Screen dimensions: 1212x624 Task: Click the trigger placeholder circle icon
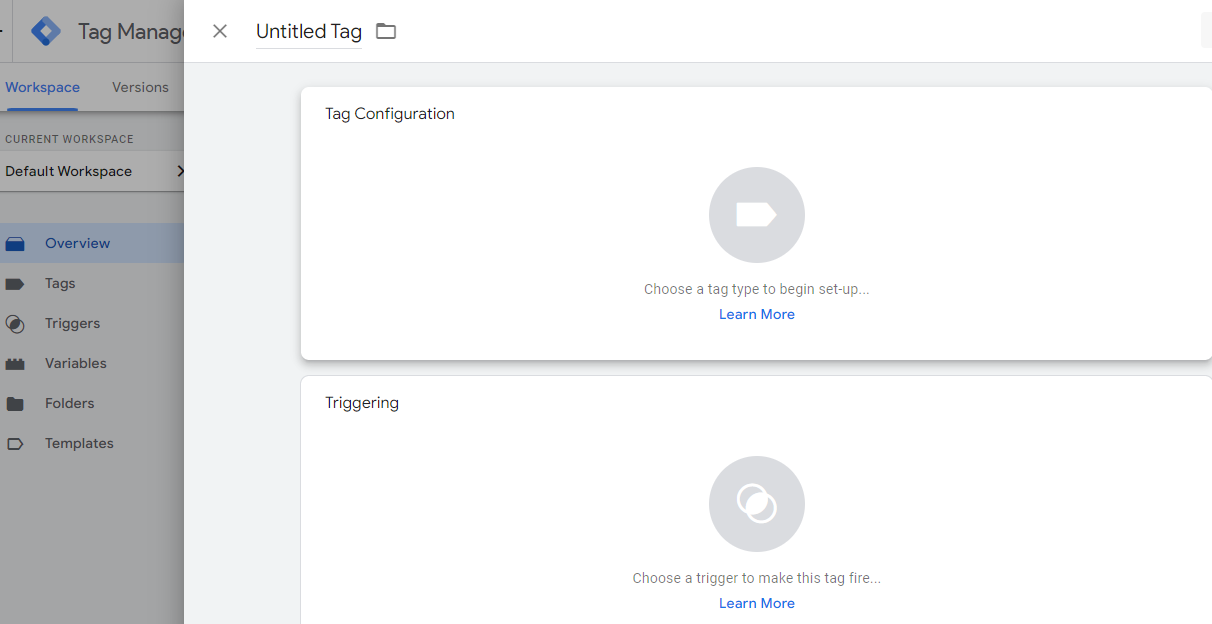coord(756,504)
